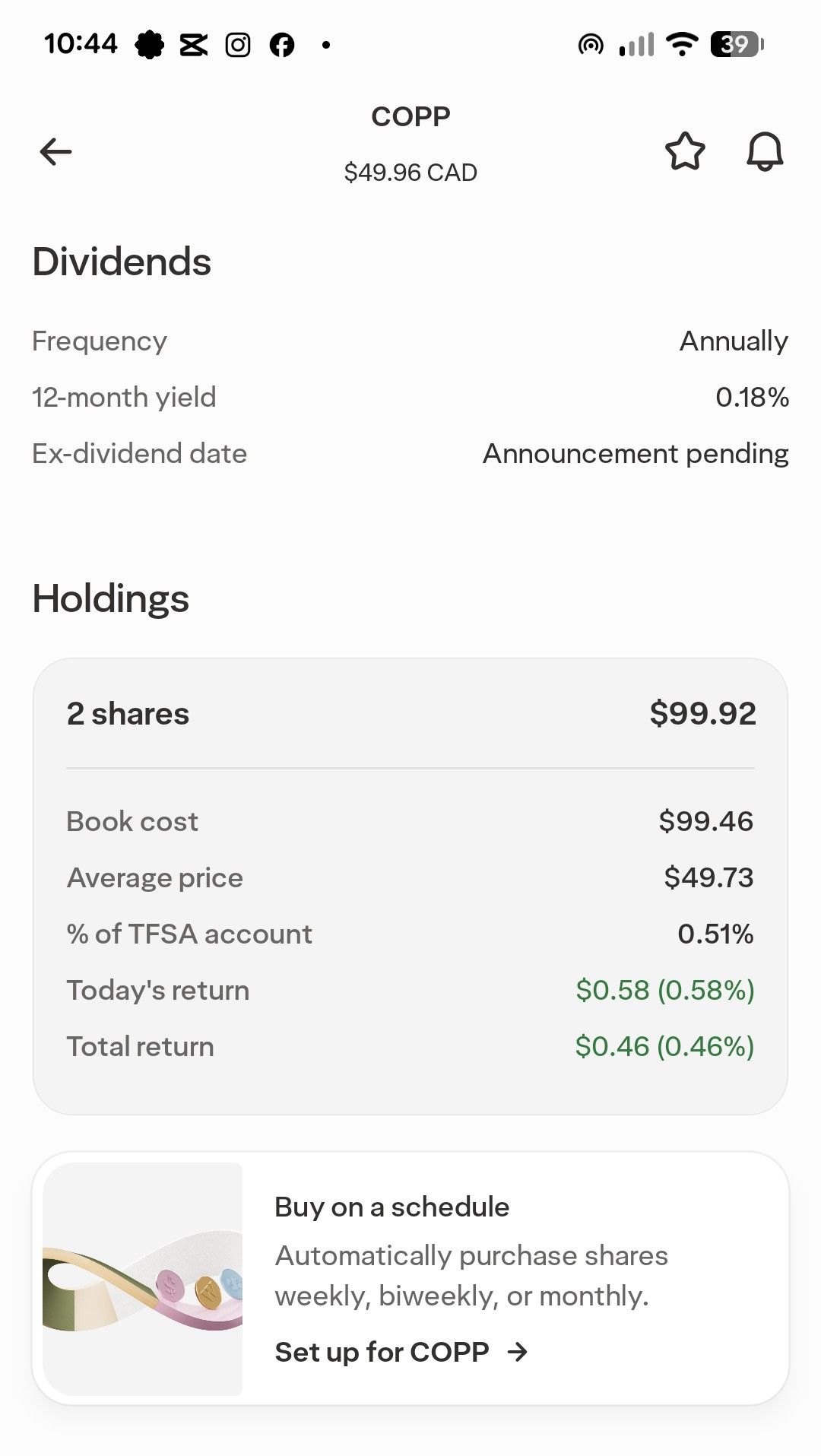The image size is (821, 1456).
Task: Tap the Today's return value
Action: click(x=664, y=990)
